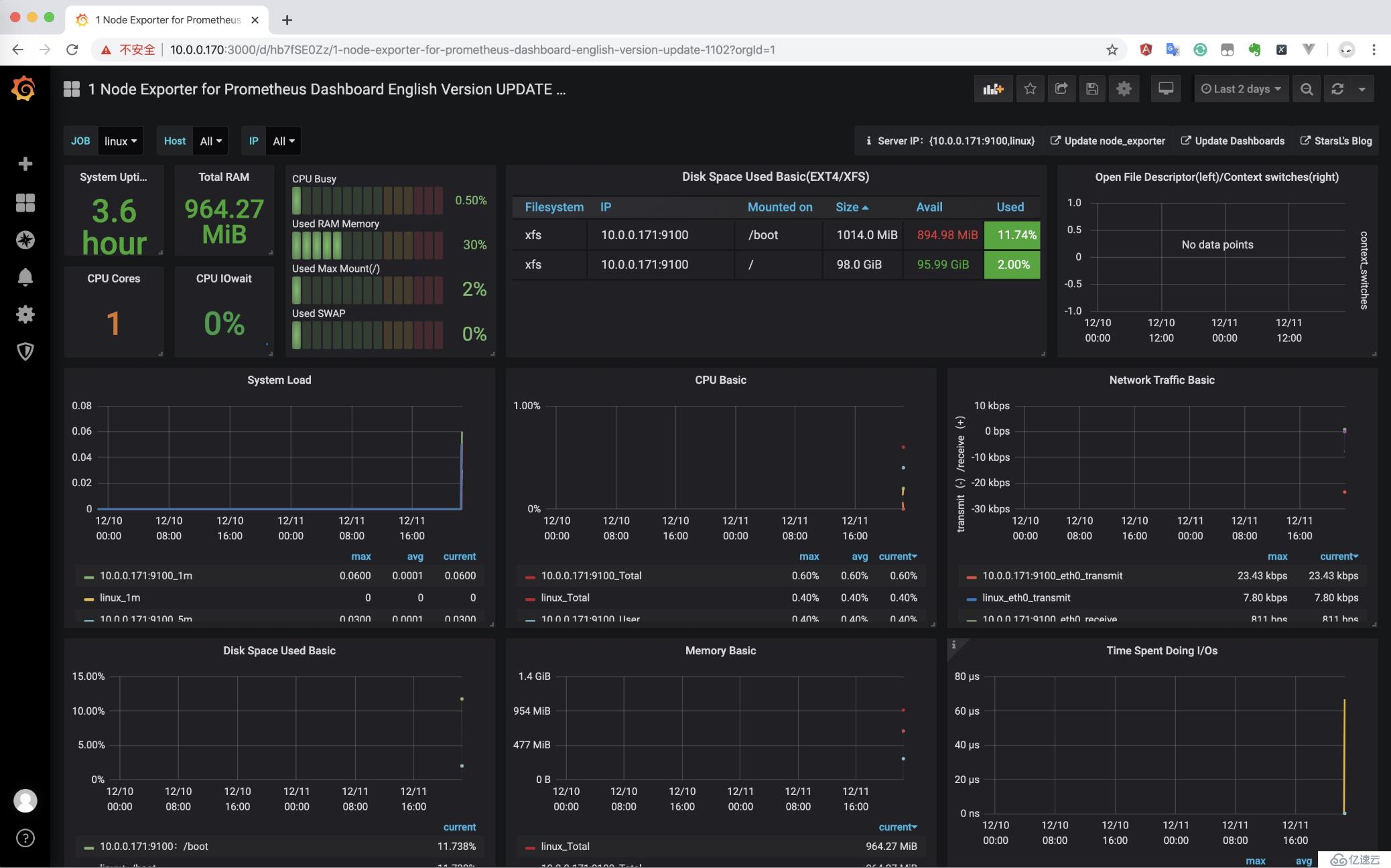The height and width of the screenshot is (868, 1391).
Task: Toggle linux job filter selector
Action: [x=119, y=140]
